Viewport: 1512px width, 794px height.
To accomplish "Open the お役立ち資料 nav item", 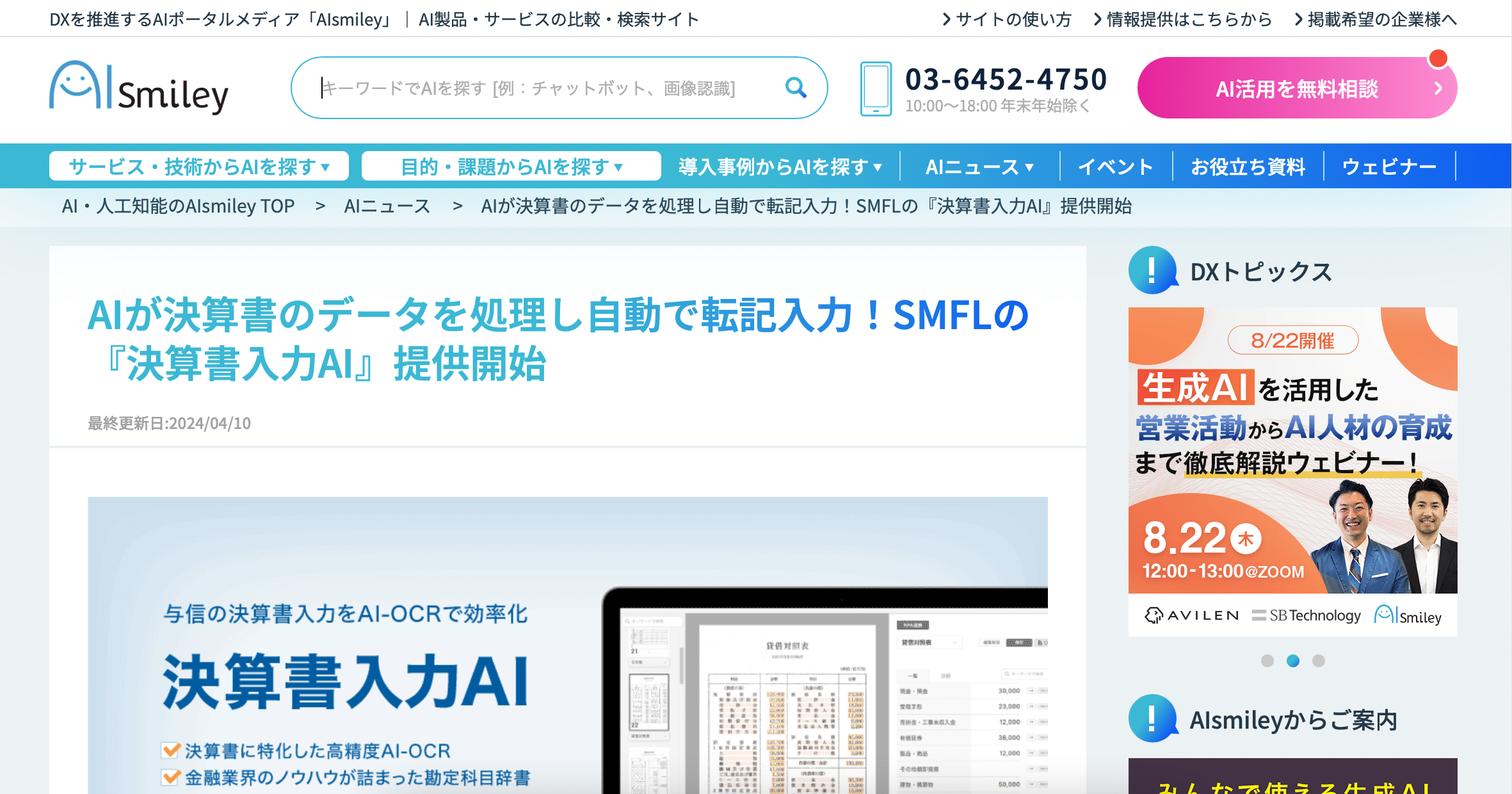I will pos(1248,166).
